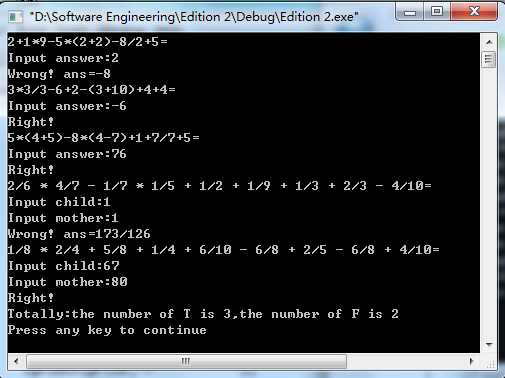Click the fraction expression starting '2/6 * 4/7'
Screen dimensions: 505x378
click(220, 186)
